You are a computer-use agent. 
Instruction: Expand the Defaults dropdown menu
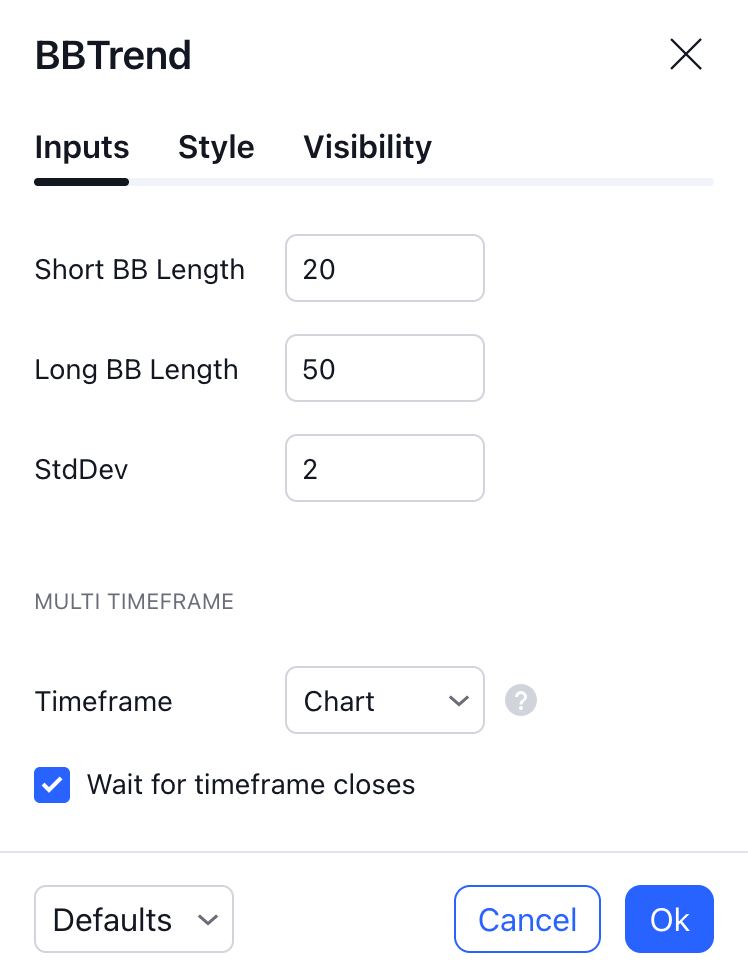click(x=133, y=919)
